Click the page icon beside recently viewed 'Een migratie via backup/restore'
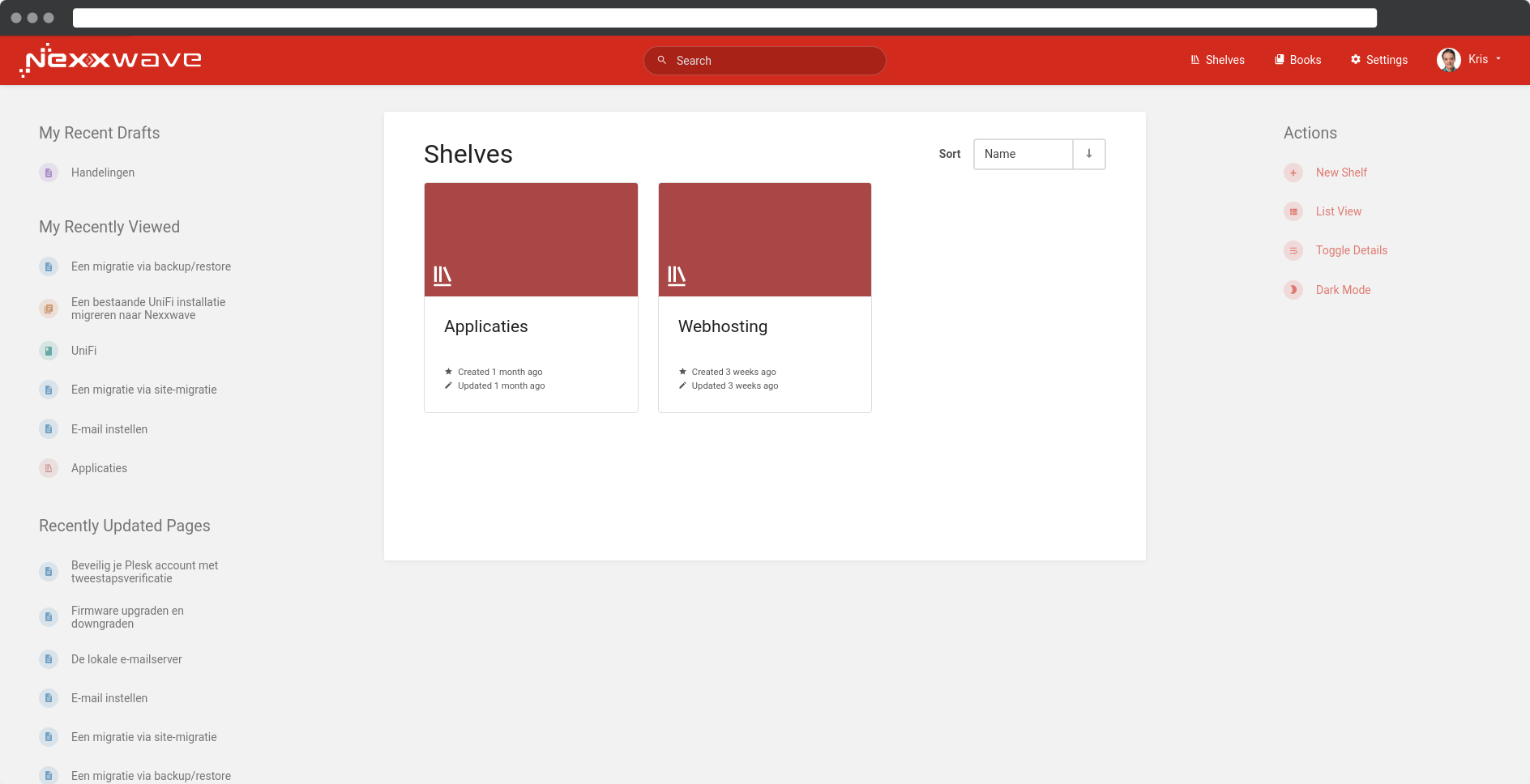 tap(49, 266)
